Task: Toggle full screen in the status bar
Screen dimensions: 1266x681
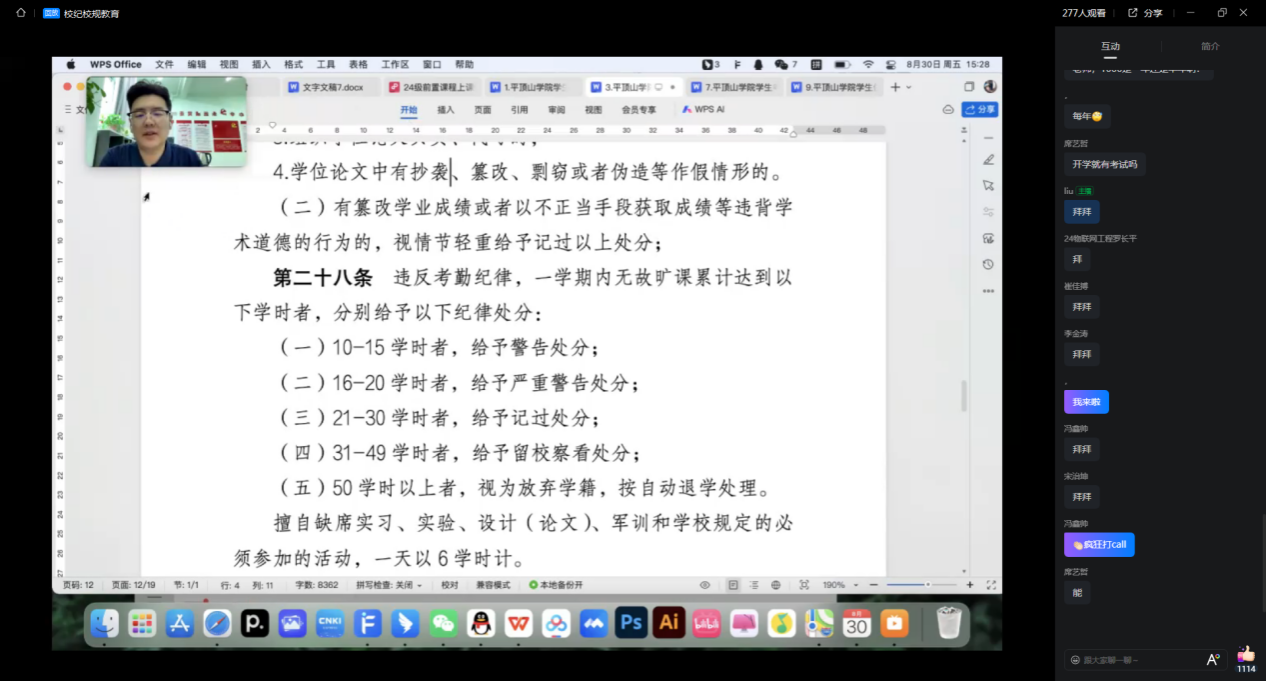Action: tap(991, 585)
